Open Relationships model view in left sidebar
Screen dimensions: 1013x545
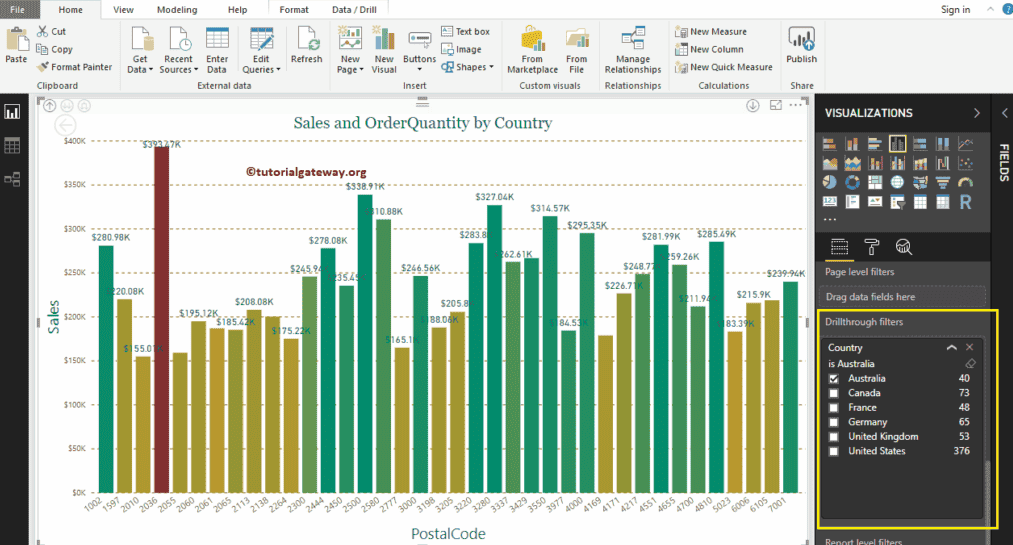[x=12, y=179]
